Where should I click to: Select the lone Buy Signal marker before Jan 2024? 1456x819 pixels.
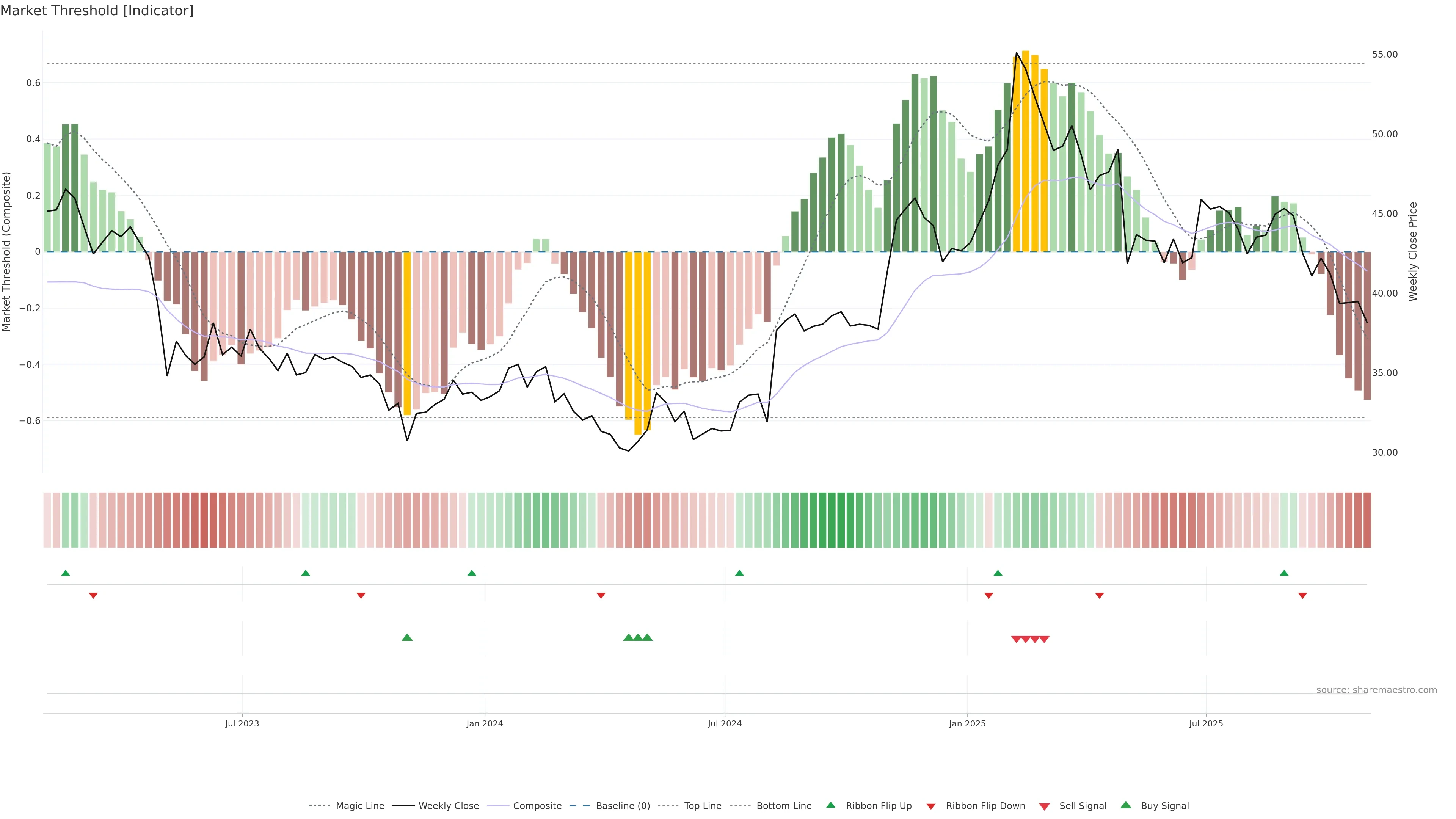[407, 637]
